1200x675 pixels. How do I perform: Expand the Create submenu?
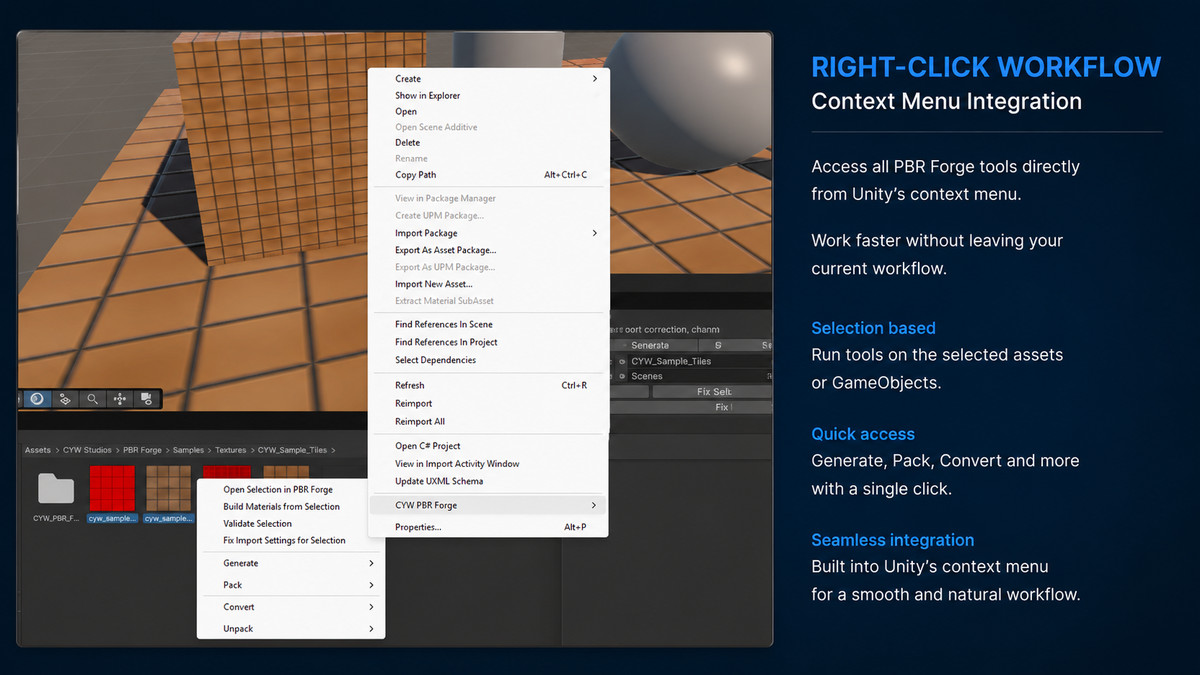(489, 79)
